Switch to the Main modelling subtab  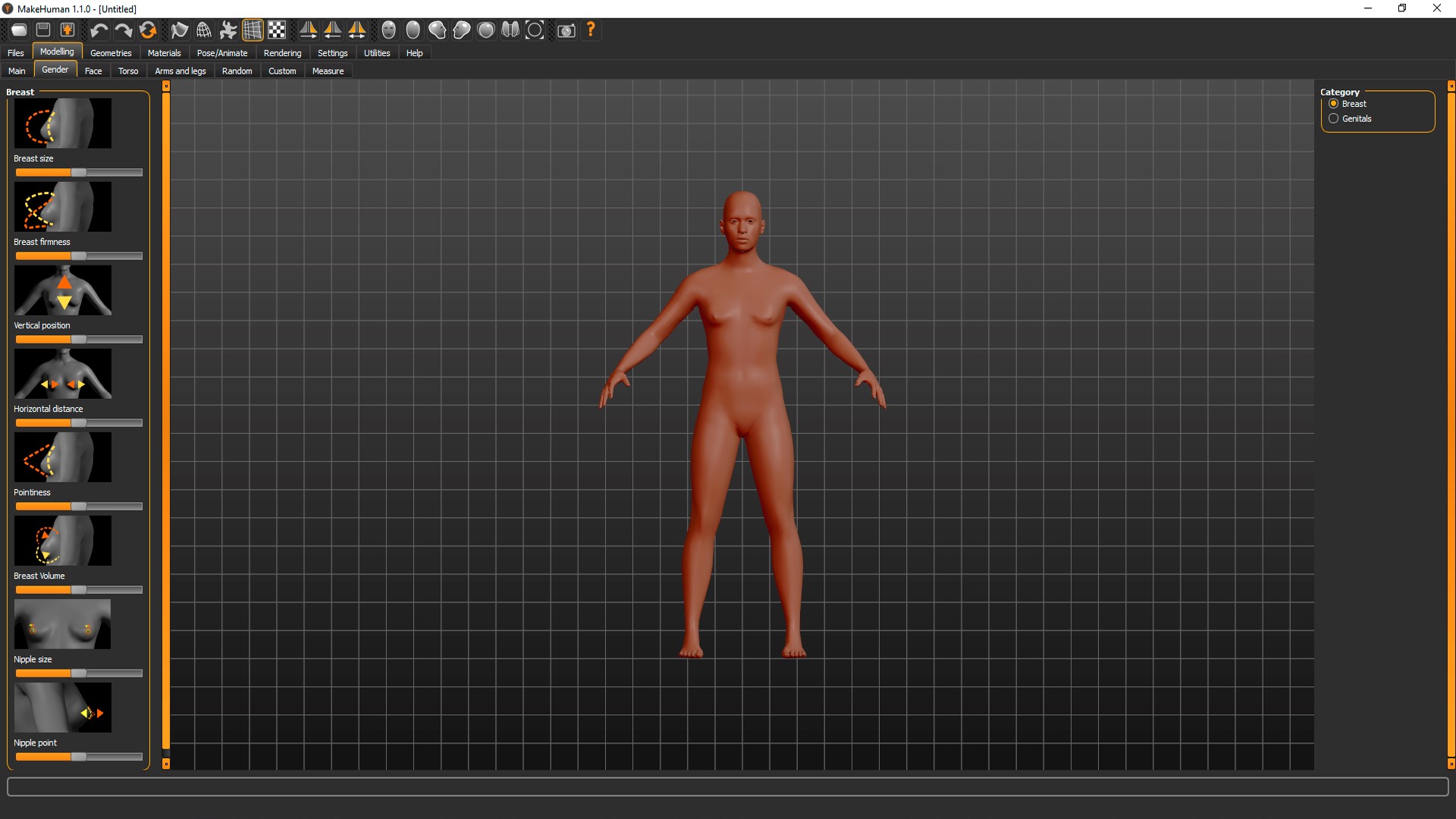pos(17,71)
